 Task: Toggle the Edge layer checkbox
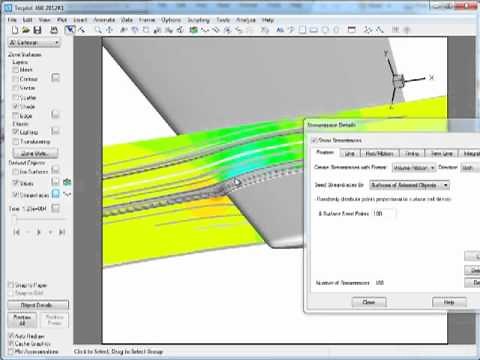coord(15,116)
